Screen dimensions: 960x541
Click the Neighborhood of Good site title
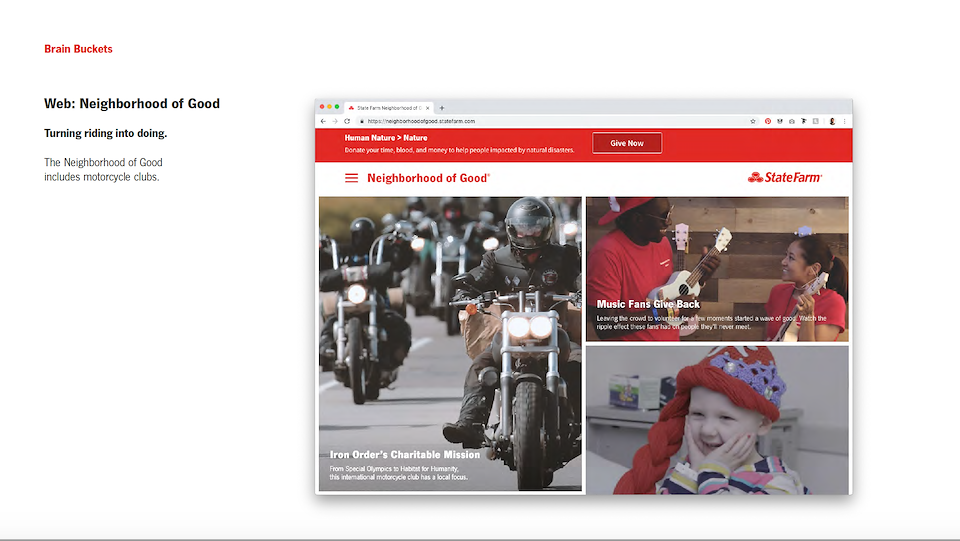click(x=428, y=178)
